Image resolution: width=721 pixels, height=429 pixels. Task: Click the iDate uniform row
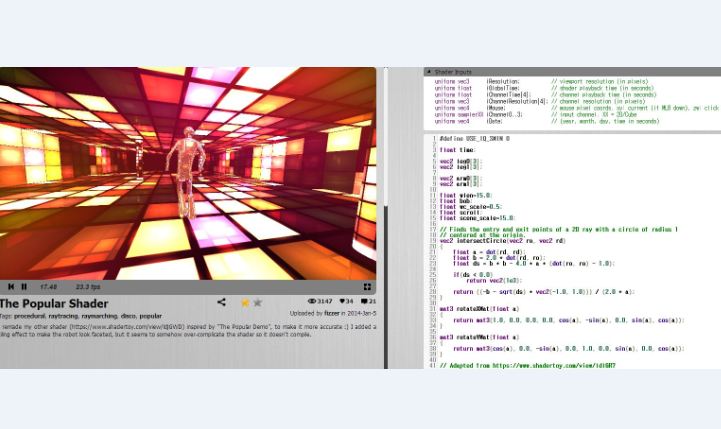tap(547, 121)
